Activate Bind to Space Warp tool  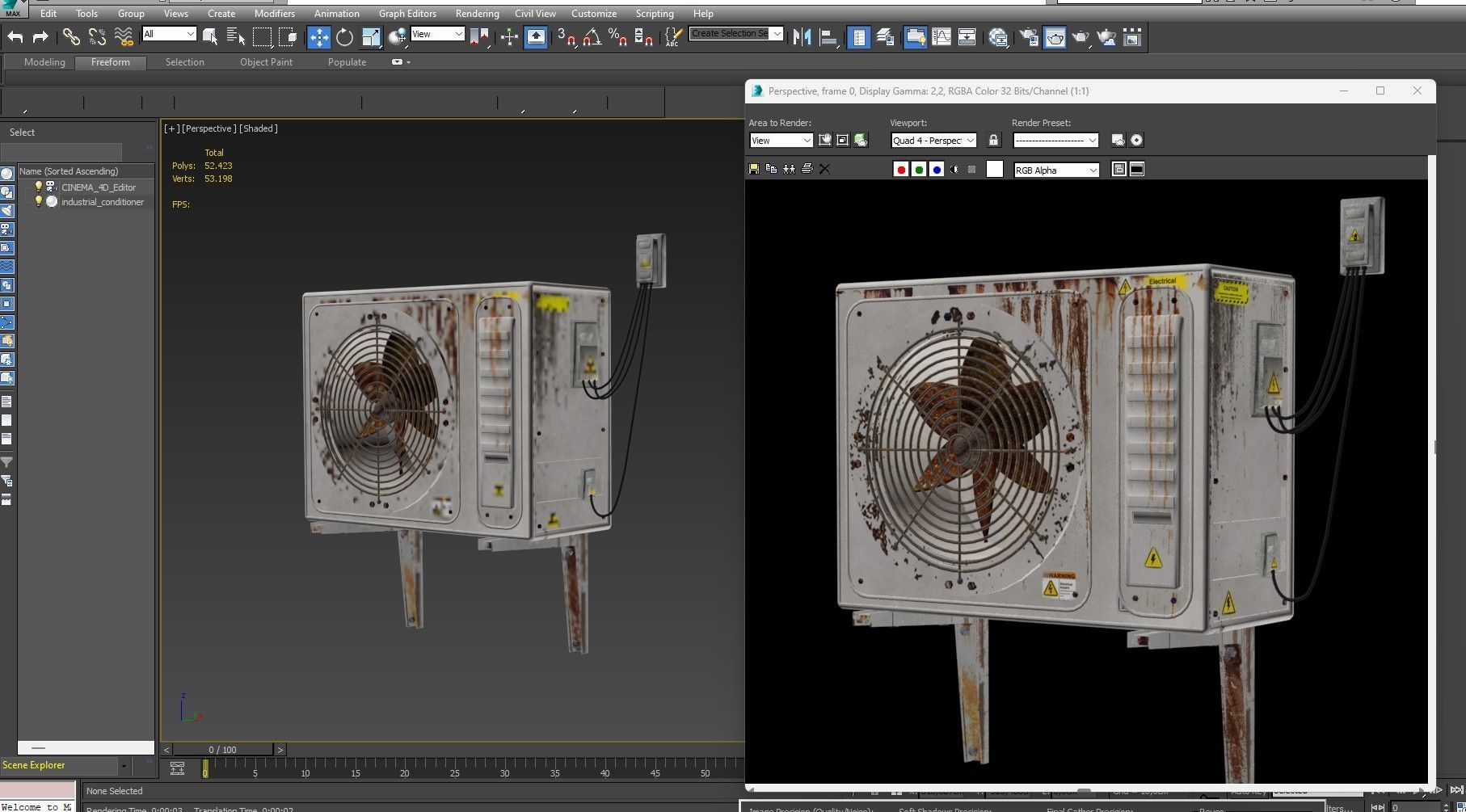pyautogui.click(x=124, y=37)
